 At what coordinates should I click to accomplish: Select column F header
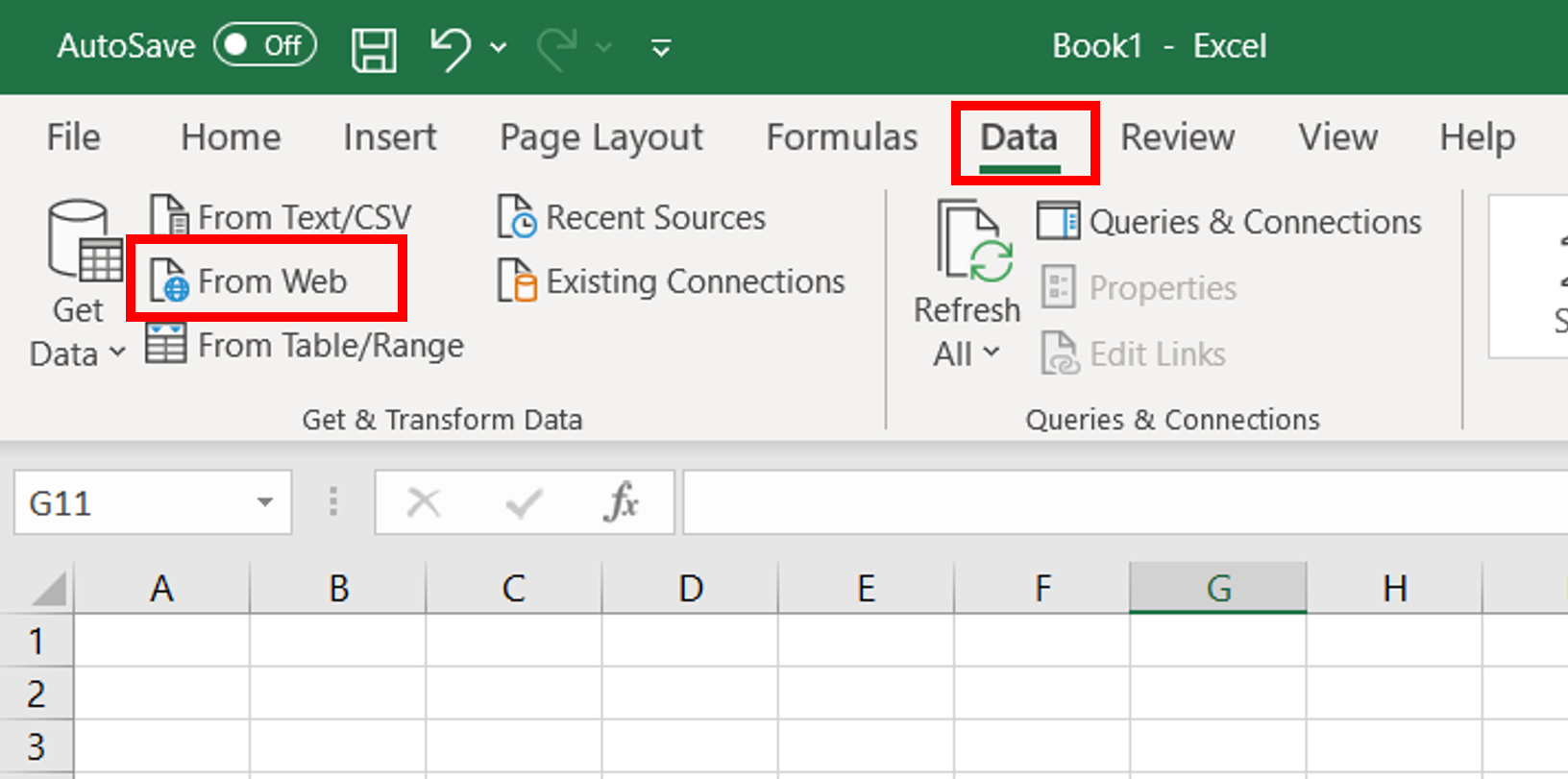coord(1042,588)
